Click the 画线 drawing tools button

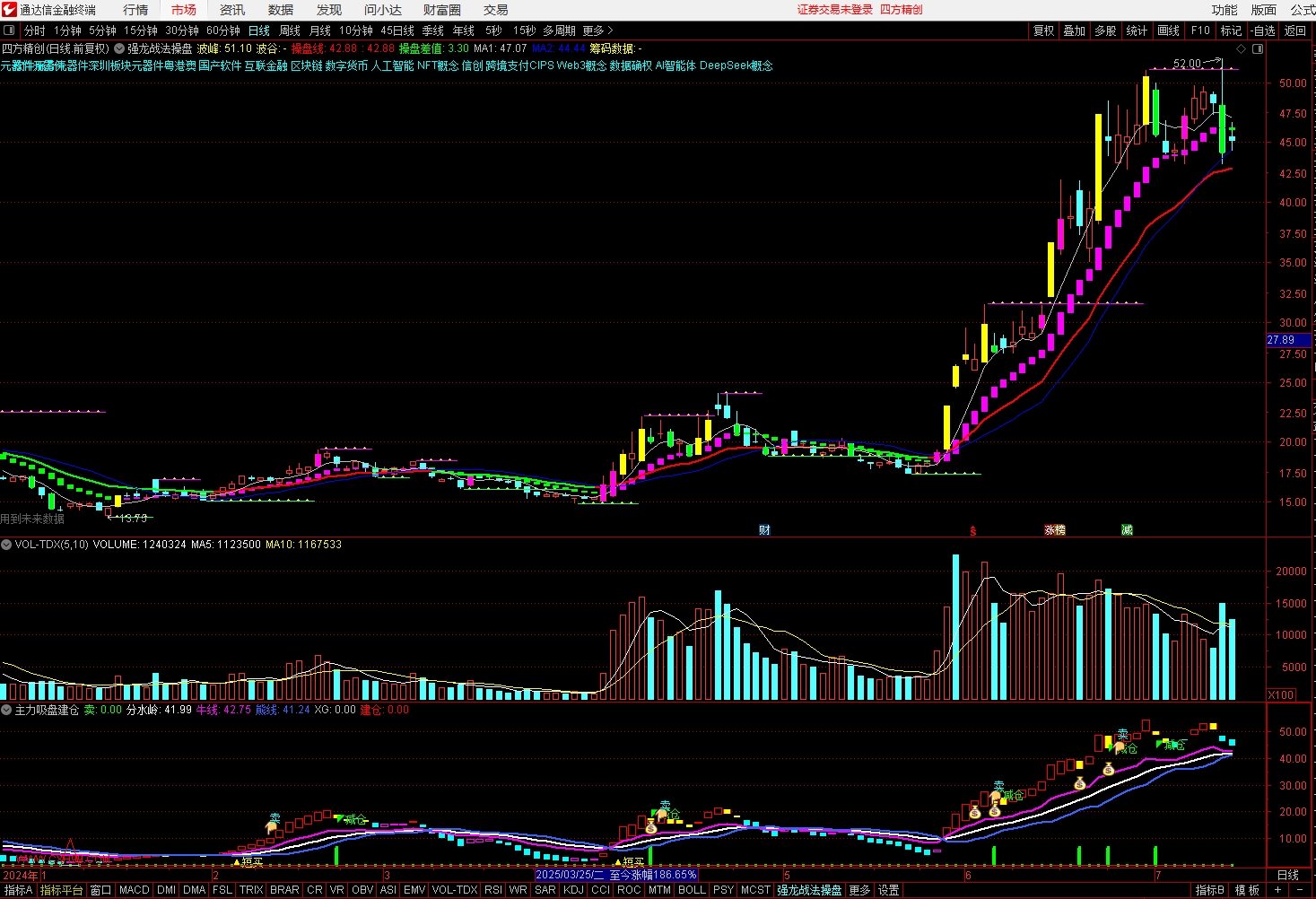(1169, 31)
